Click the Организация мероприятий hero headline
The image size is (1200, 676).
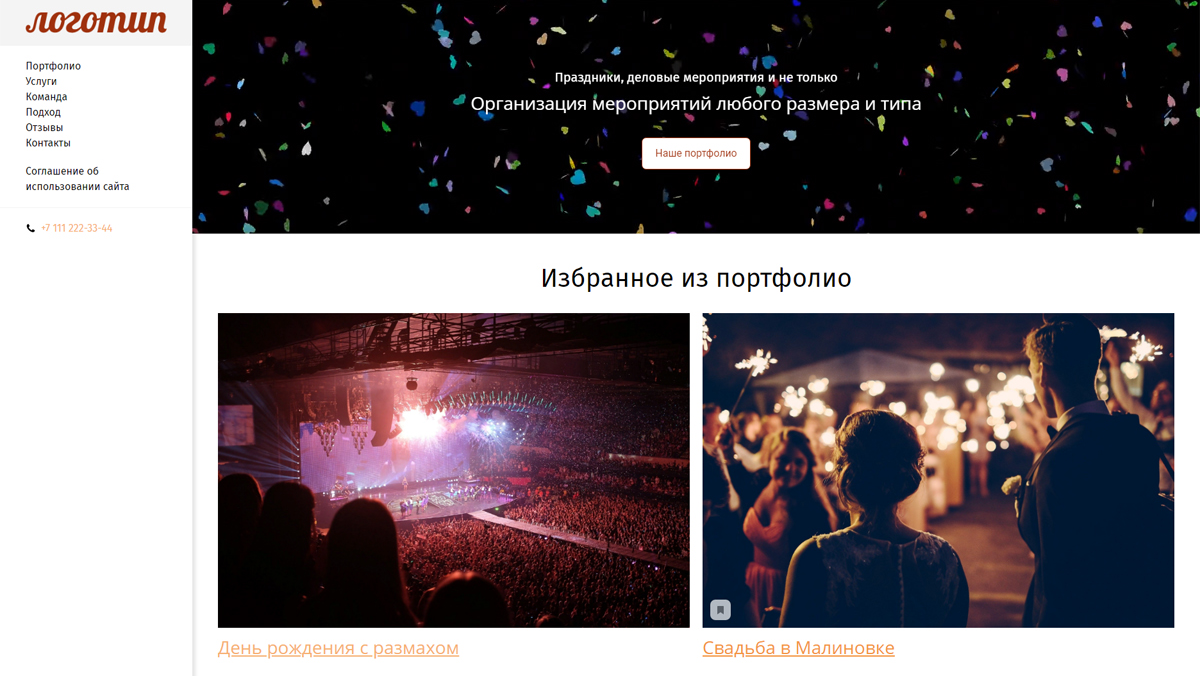pos(696,104)
